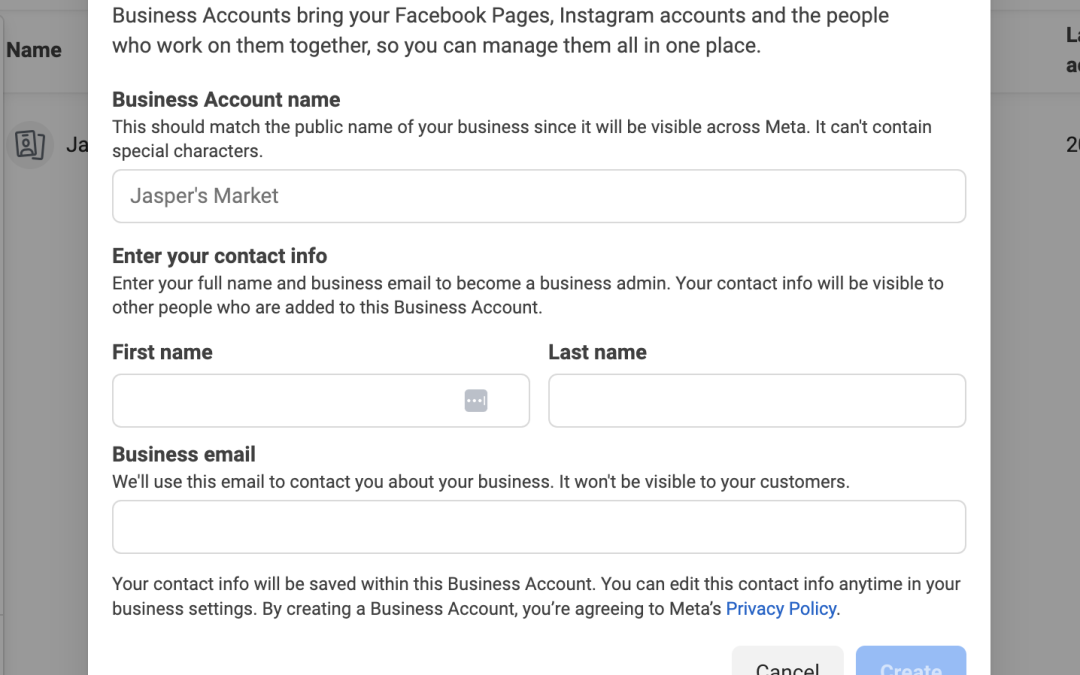Image resolution: width=1080 pixels, height=675 pixels.
Task: Click the blue Create button
Action: tap(910, 664)
